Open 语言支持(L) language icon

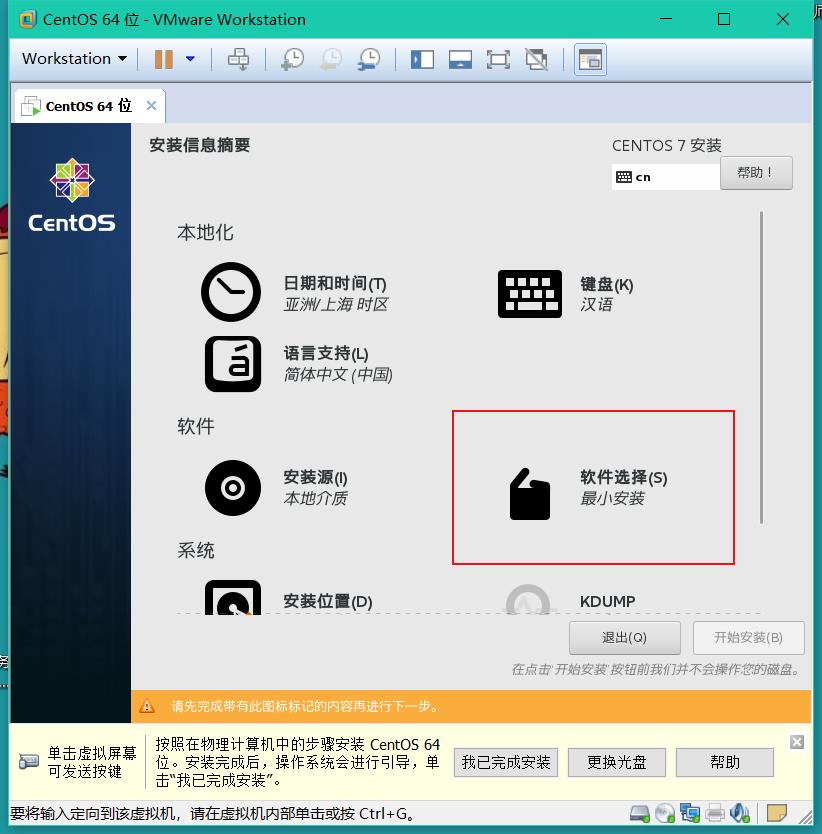click(233, 364)
